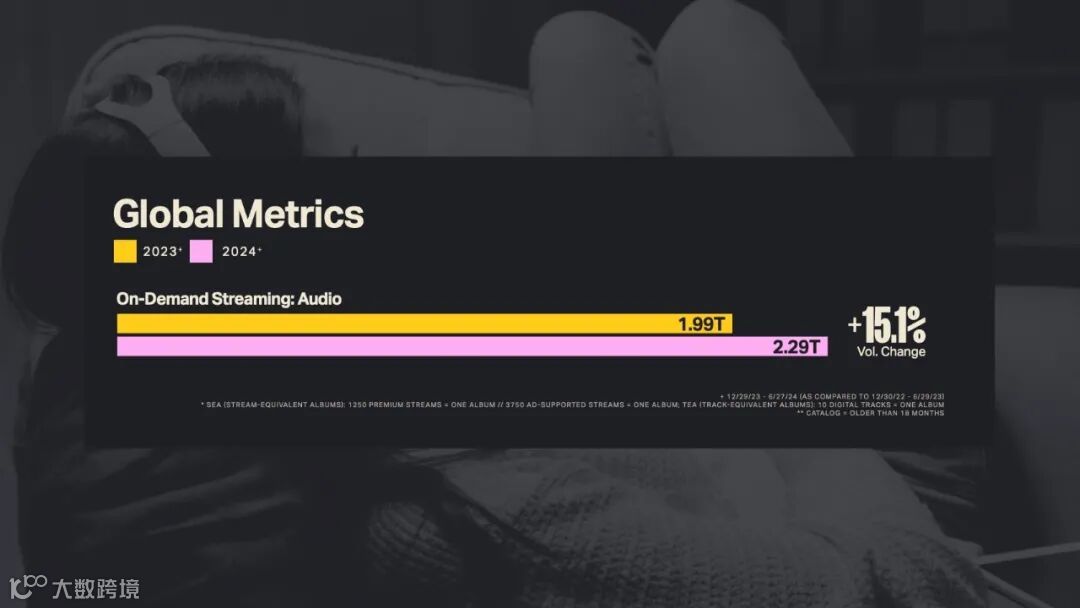The width and height of the screenshot is (1080, 608).
Task: Click the 12/29/23 - 6/27/24 date footnote
Action: click(832, 397)
